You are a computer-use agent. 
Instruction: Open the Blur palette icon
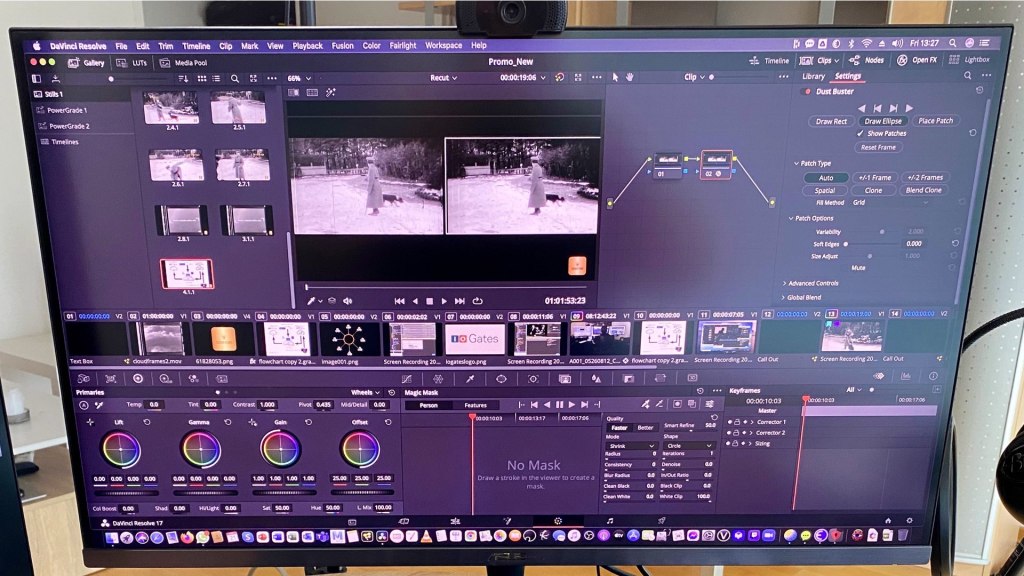point(596,379)
